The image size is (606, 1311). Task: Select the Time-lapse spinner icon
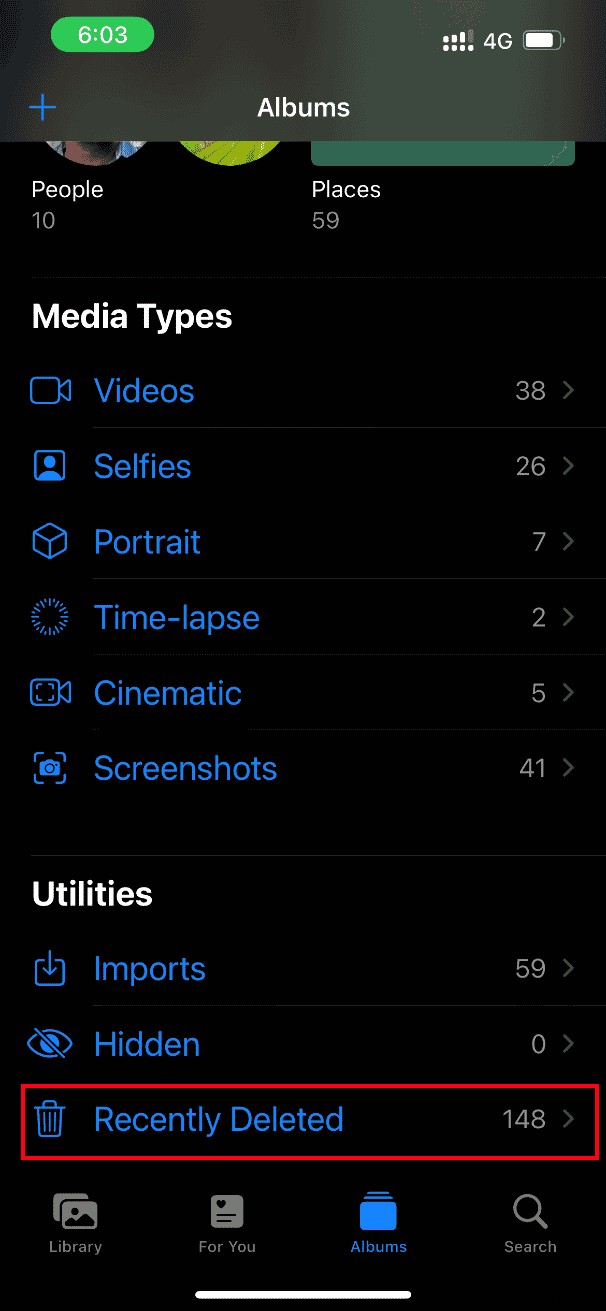coord(50,617)
